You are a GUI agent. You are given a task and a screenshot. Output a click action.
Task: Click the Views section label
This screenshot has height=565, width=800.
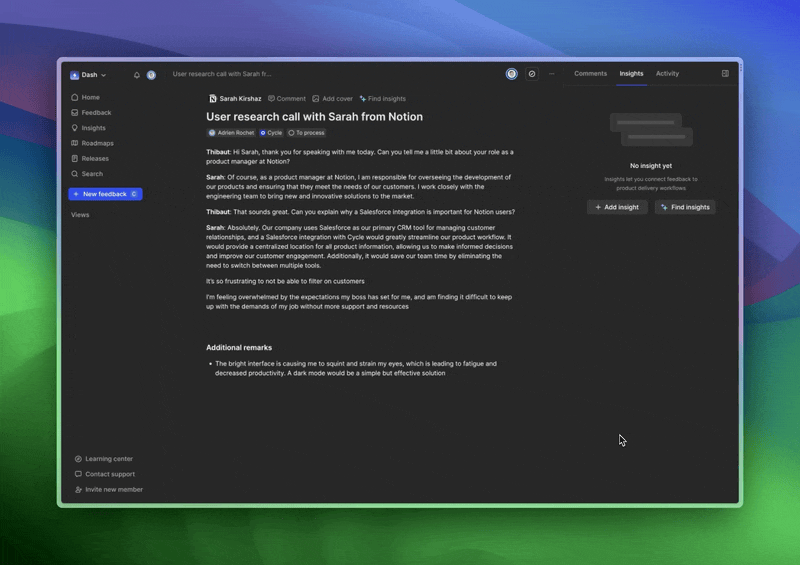click(x=80, y=215)
